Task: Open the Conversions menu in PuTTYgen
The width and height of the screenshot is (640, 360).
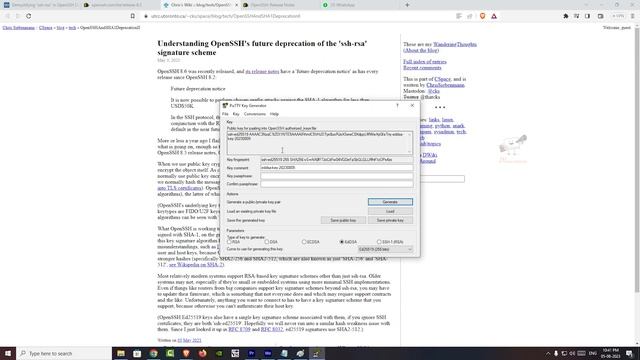Action: tap(255, 114)
